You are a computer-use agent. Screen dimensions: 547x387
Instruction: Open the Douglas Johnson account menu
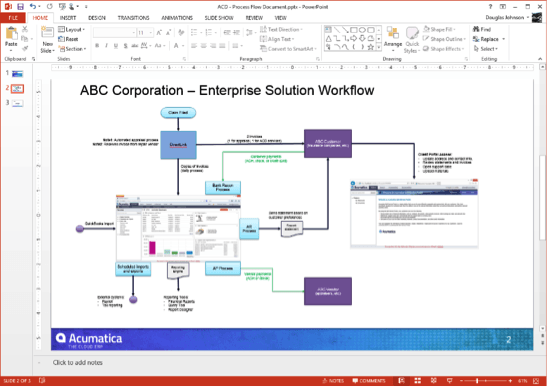click(x=507, y=17)
